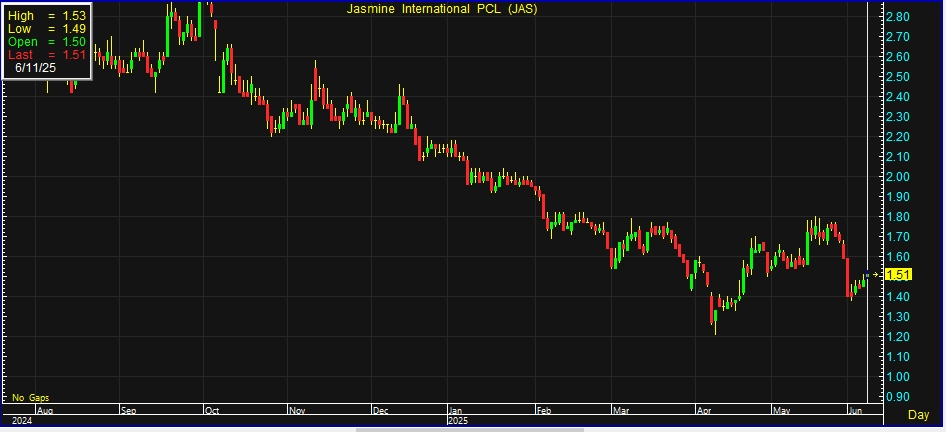Click the Day timeframe label
This screenshot has width=946, height=432.
[918, 415]
